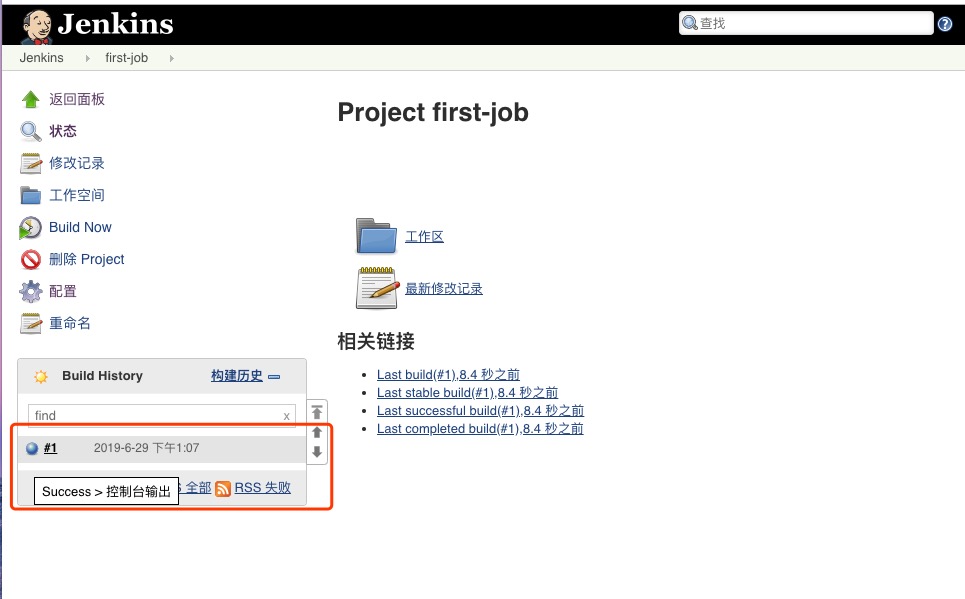Select 状态 in the sidebar
The width and height of the screenshot is (965, 599).
[63, 131]
